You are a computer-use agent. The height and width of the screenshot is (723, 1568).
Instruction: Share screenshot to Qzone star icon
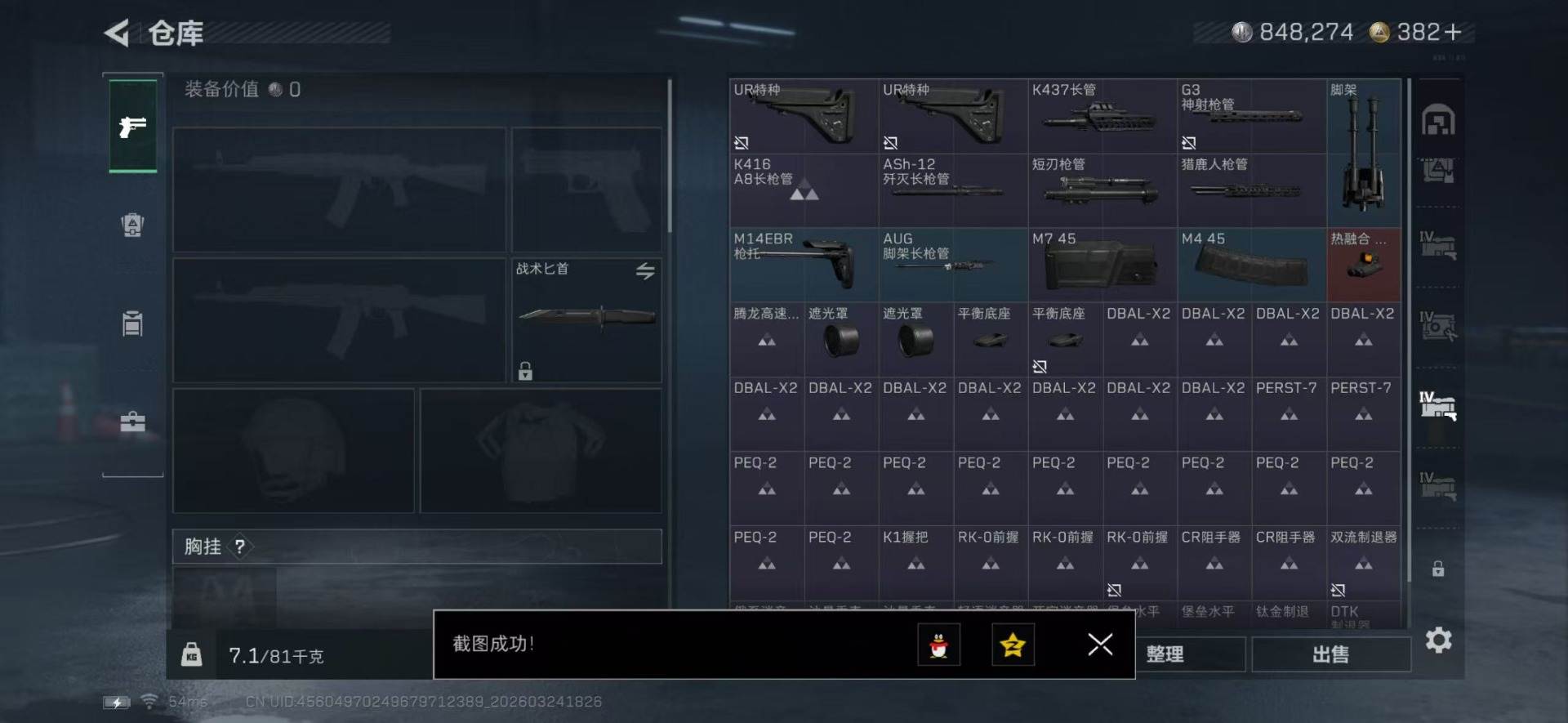[x=1013, y=645]
